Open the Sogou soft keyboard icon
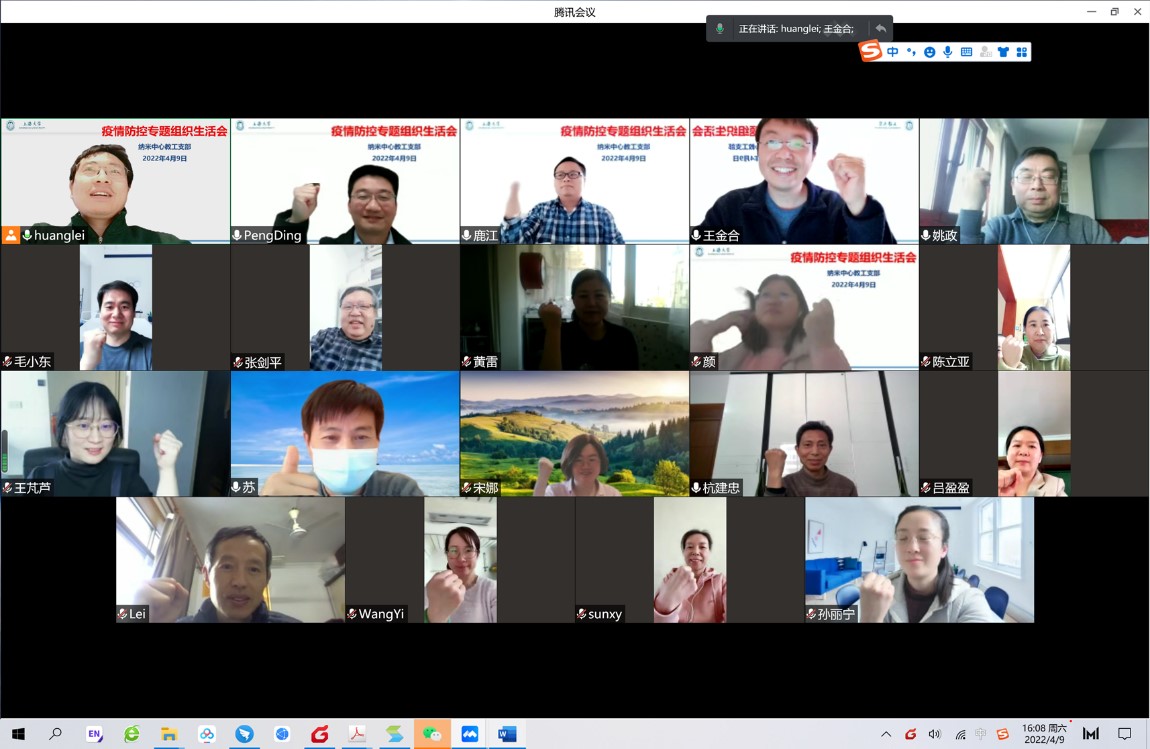This screenshot has width=1150, height=749. pyautogui.click(x=966, y=52)
